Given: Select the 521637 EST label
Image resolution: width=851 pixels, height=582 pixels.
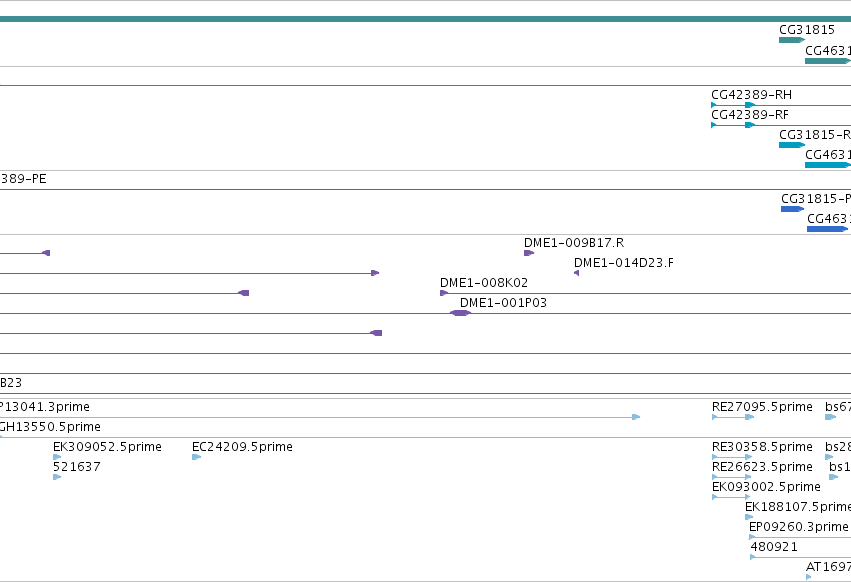Looking at the screenshot, I should [x=77, y=467].
